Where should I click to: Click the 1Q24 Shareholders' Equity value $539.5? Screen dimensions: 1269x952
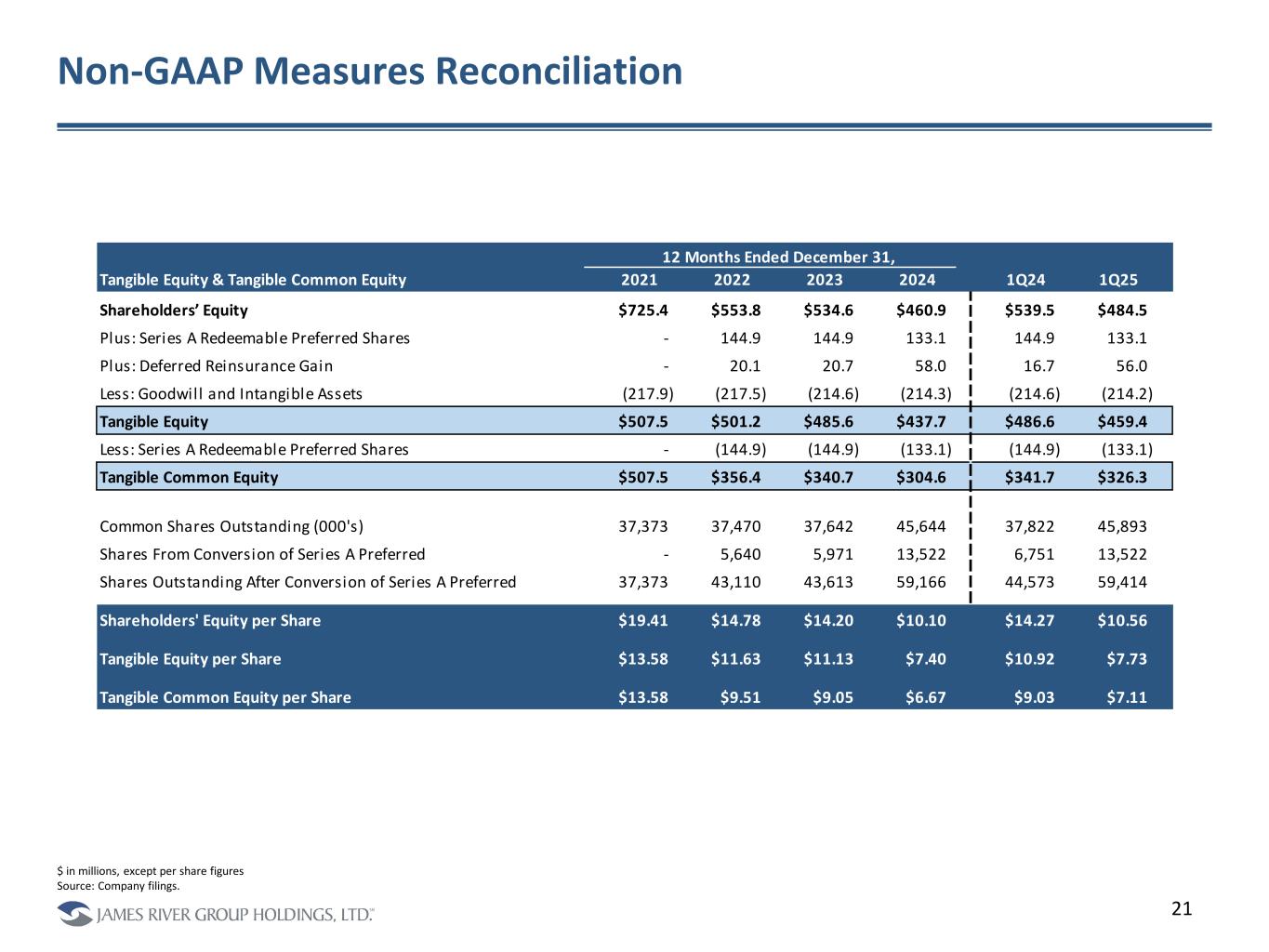(x=1029, y=310)
